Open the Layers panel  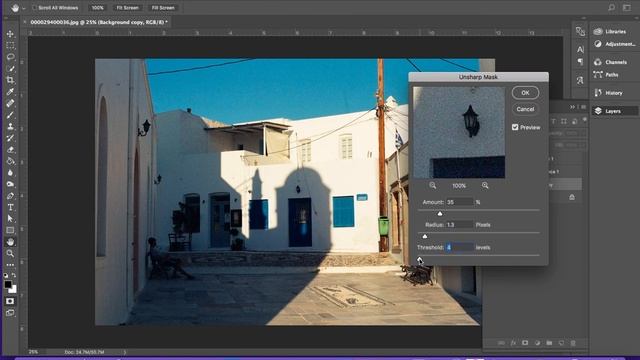tap(614, 111)
